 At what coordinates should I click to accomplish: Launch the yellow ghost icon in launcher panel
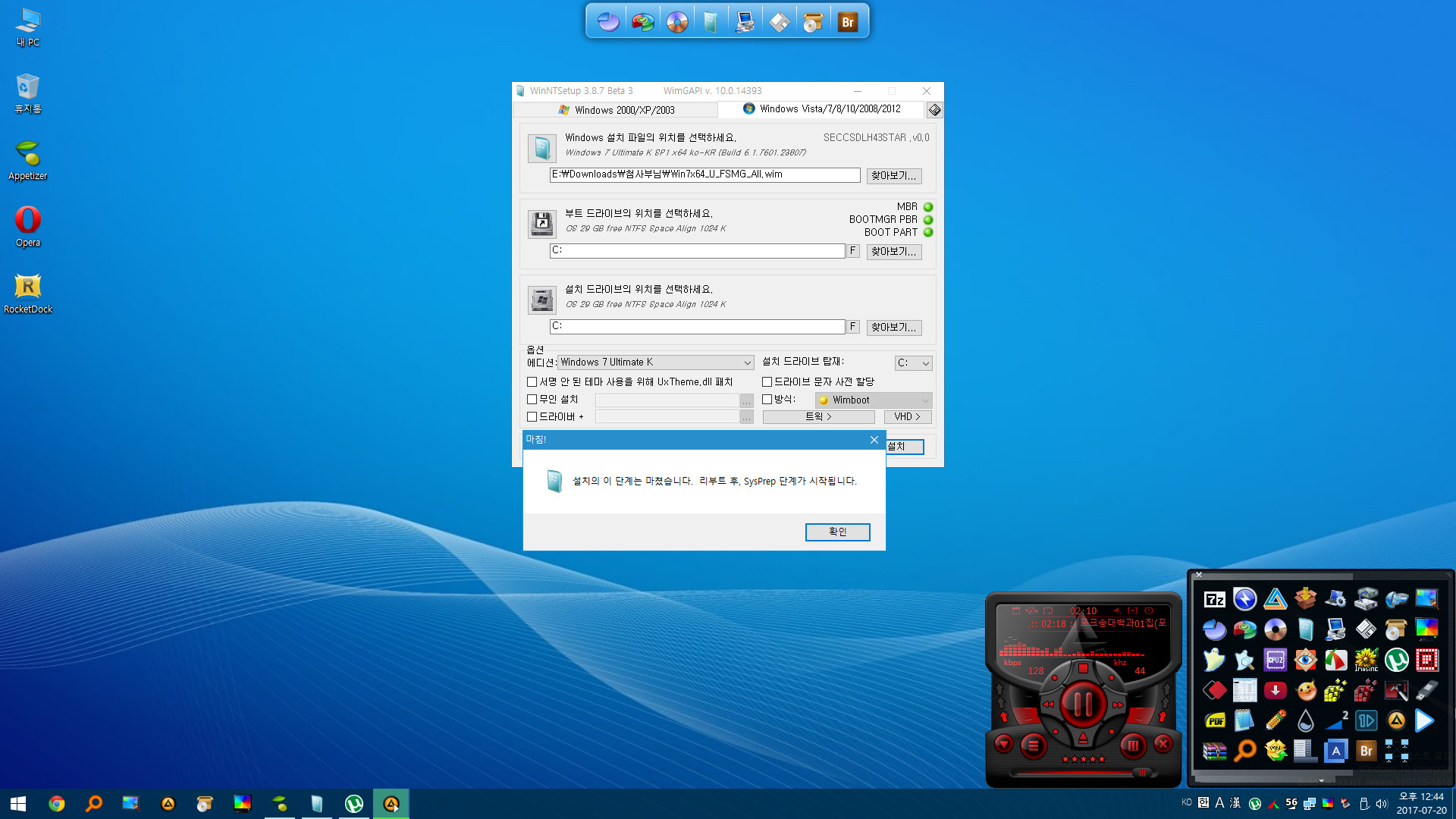pos(1214,660)
